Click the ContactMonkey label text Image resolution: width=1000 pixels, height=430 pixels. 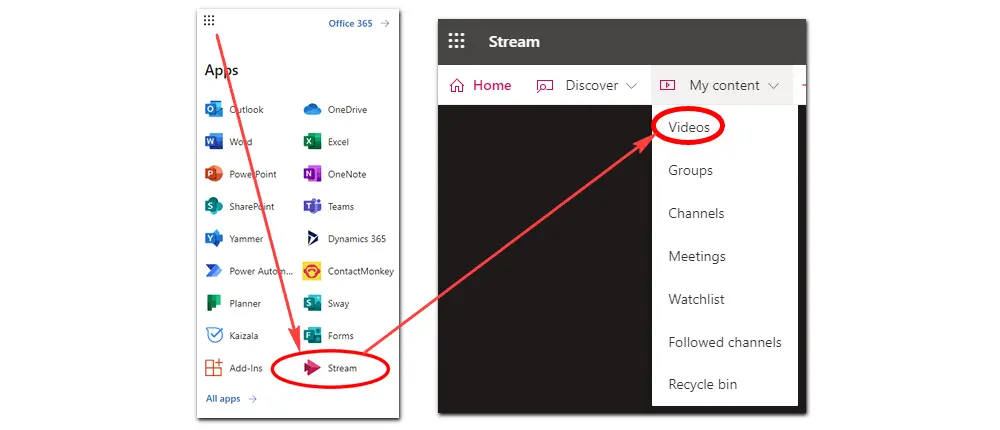[360, 271]
